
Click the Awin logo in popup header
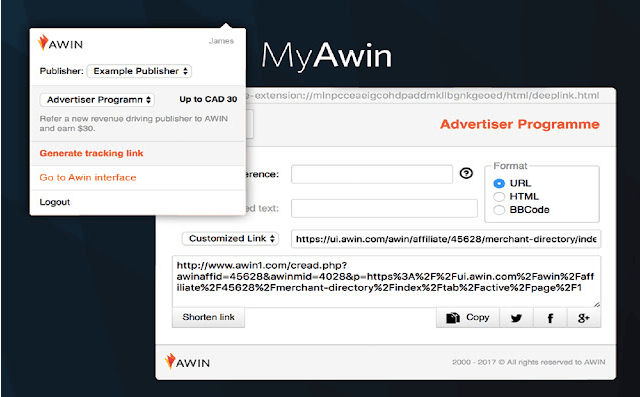pyautogui.click(x=60, y=43)
